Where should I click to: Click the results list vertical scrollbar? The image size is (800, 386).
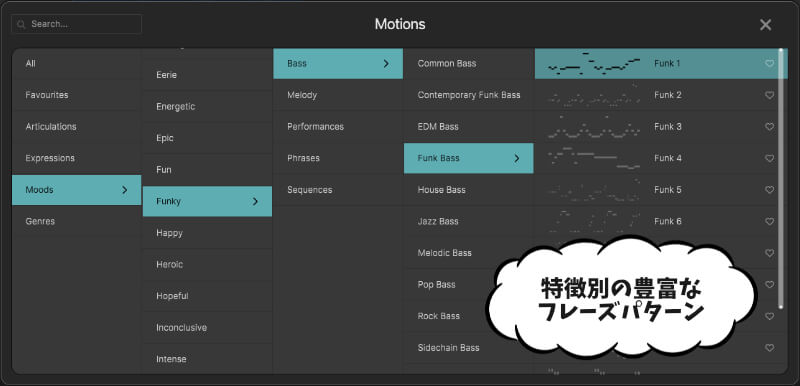tap(781, 178)
